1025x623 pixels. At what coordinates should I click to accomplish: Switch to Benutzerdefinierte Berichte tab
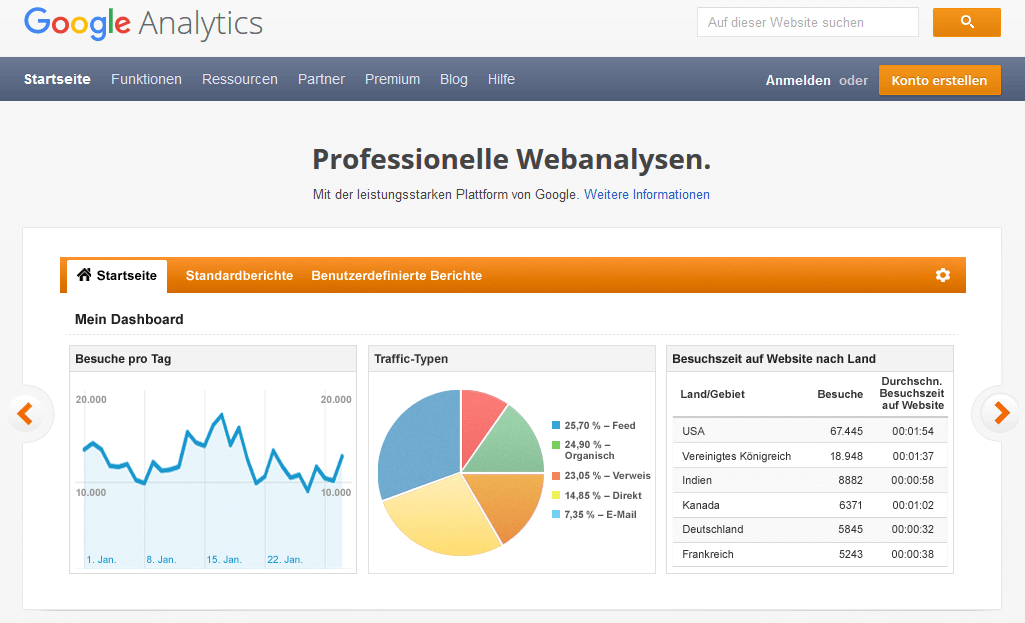click(397, 275)
